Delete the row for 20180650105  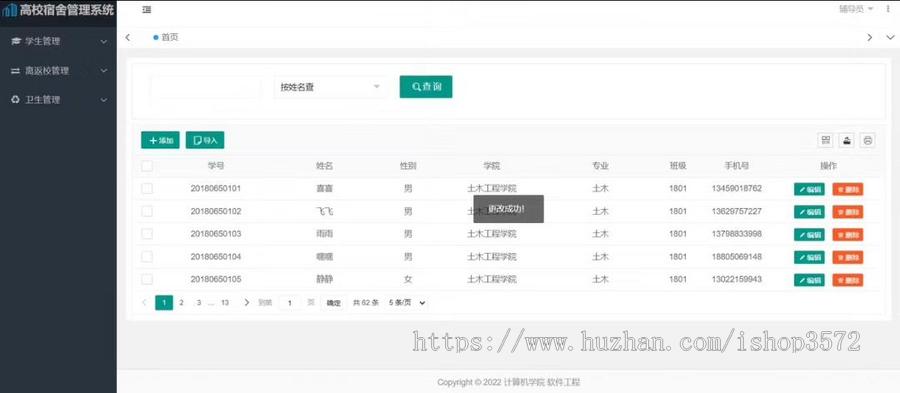(848, 280)
